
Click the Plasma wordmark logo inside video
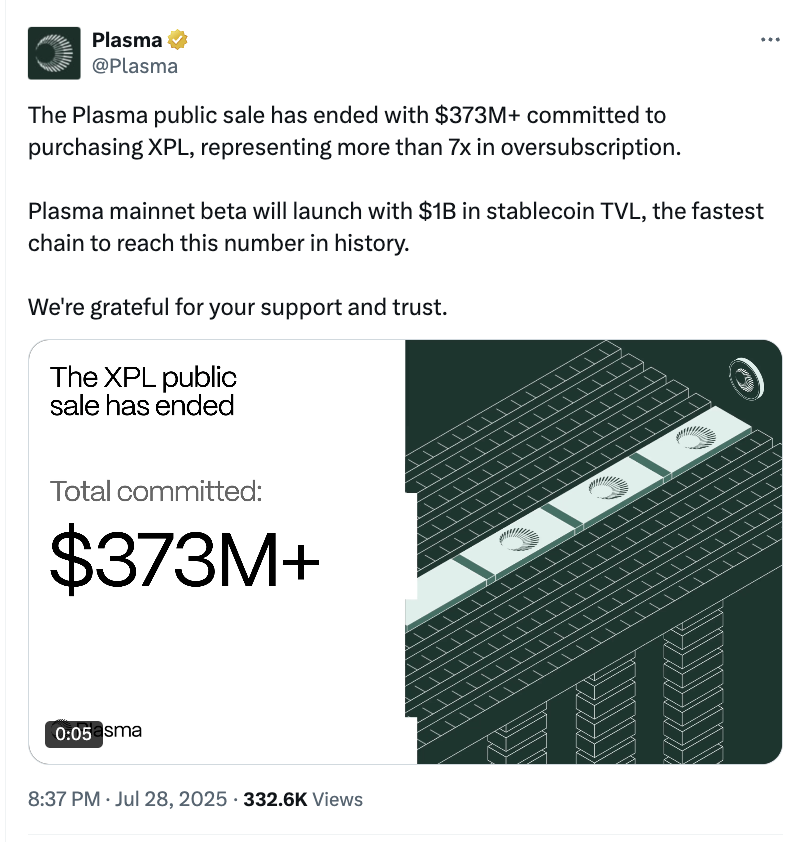pos(110,730)
